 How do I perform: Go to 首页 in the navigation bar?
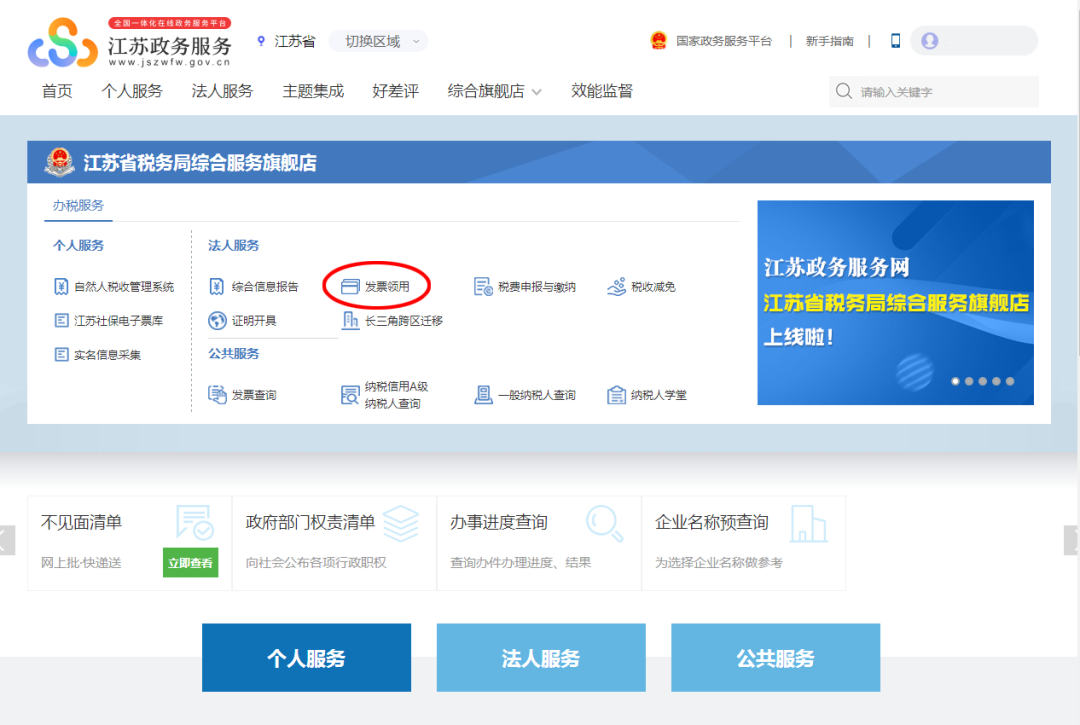tap(57, 91)
